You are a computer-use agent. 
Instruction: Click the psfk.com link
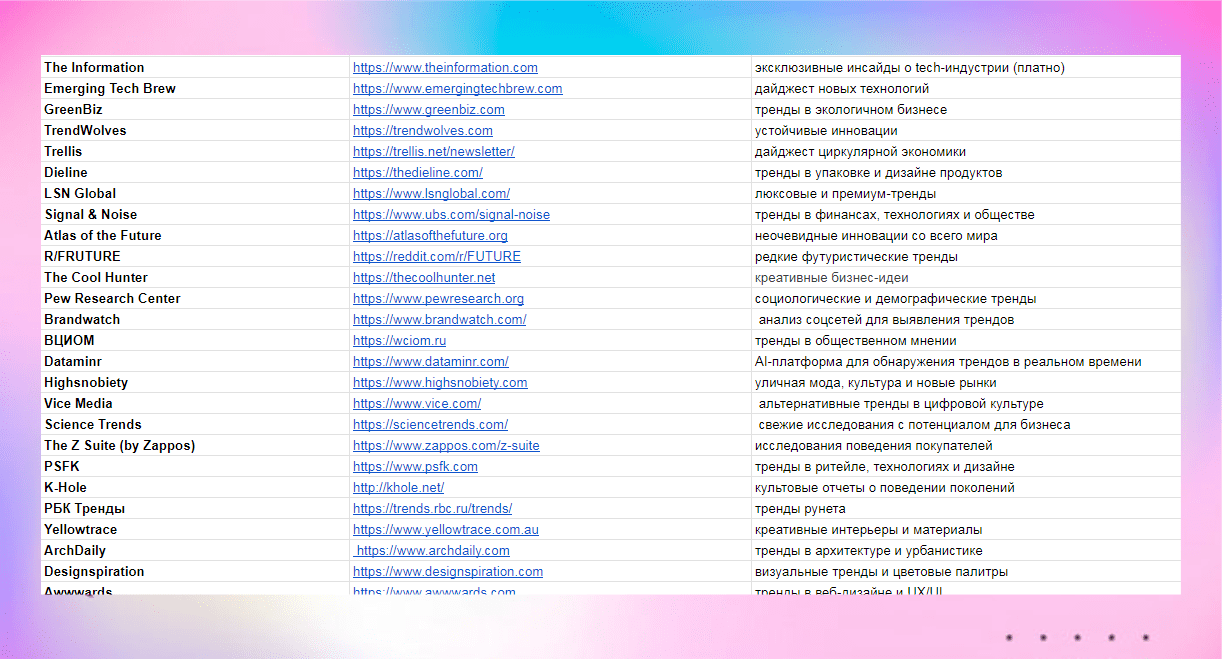coord(415,467)
